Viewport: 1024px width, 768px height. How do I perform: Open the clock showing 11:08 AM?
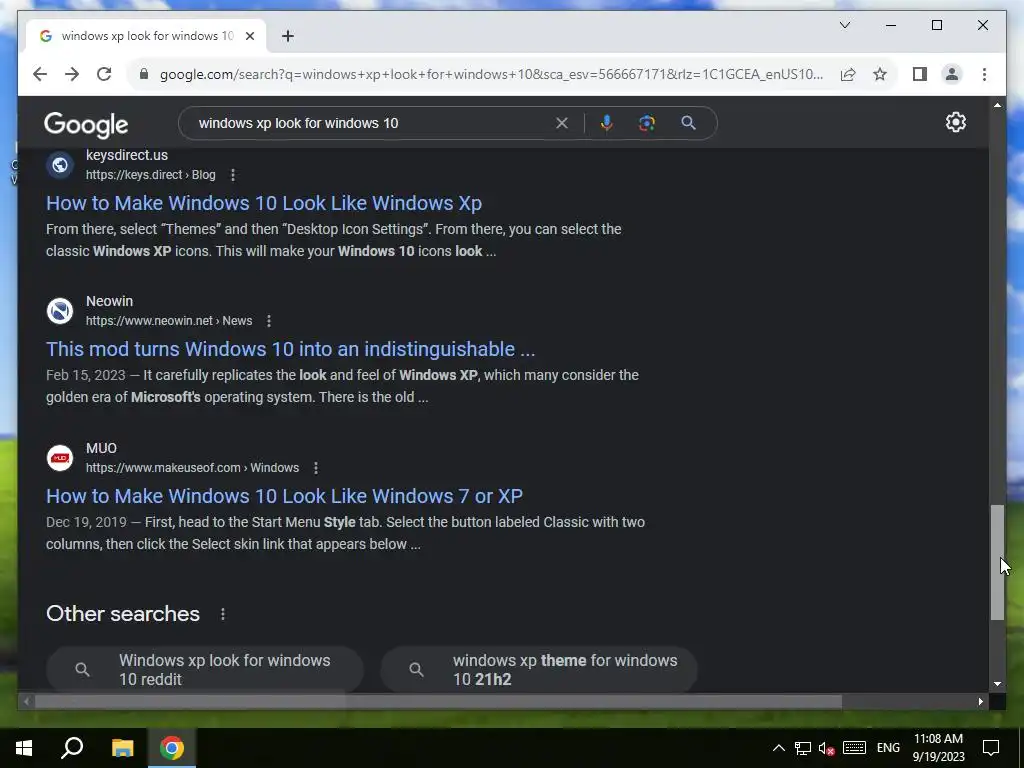coord(938,748)
